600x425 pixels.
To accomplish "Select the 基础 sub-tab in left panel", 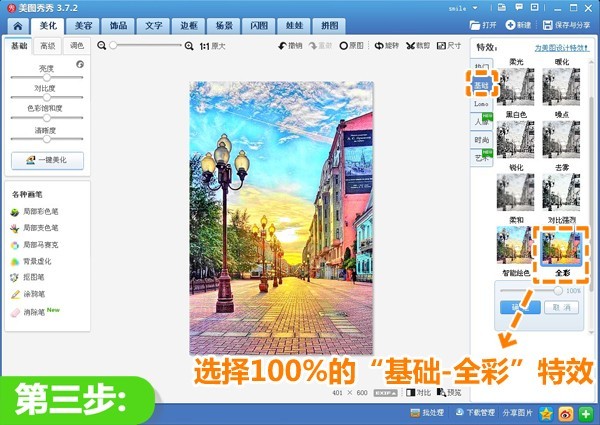I will (x=19, y=46).
